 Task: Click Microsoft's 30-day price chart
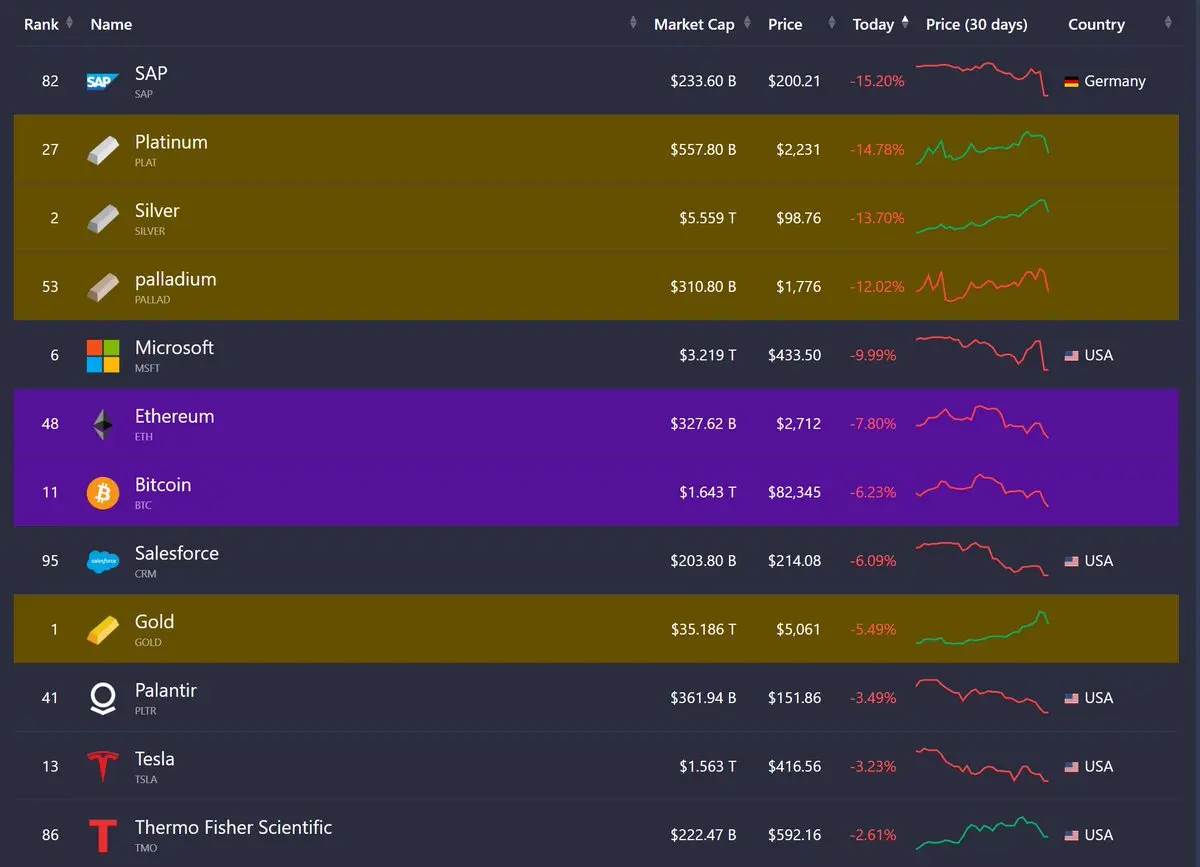pos(981,355)
